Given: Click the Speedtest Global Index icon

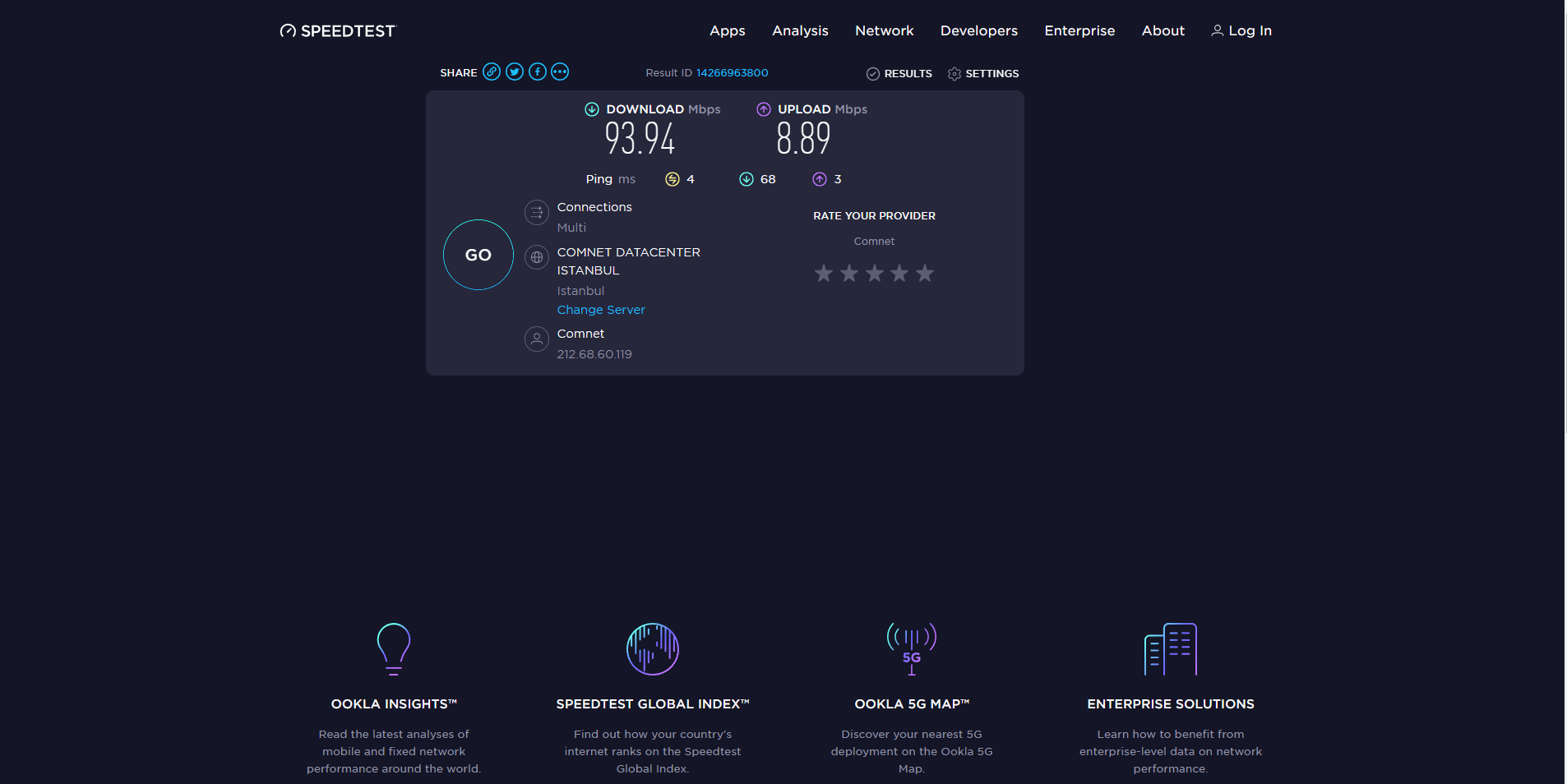Looking at the screenshot, I should [653, 649].
